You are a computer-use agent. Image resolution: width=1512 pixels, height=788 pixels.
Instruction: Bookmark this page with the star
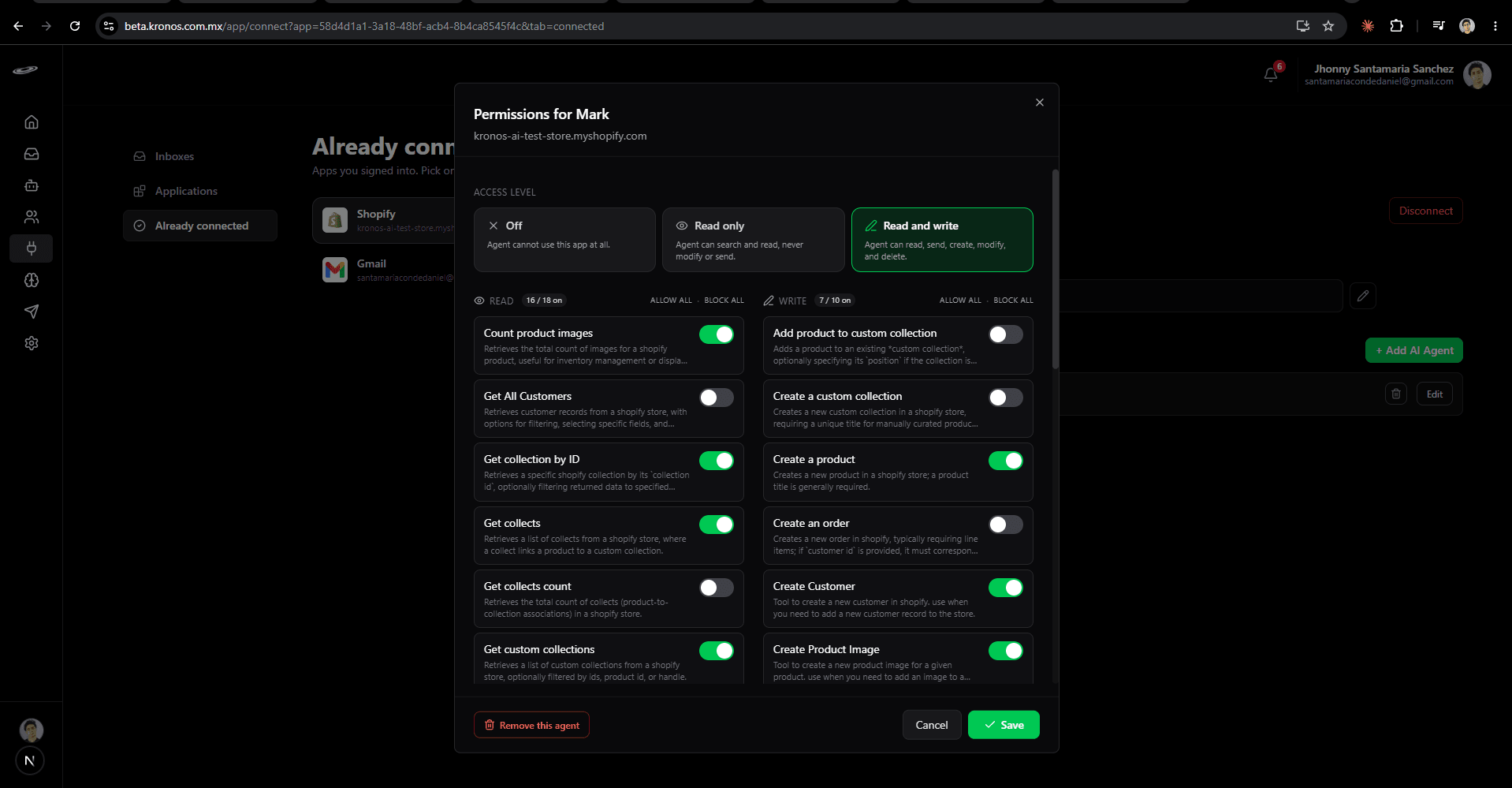coord(1328,26)
